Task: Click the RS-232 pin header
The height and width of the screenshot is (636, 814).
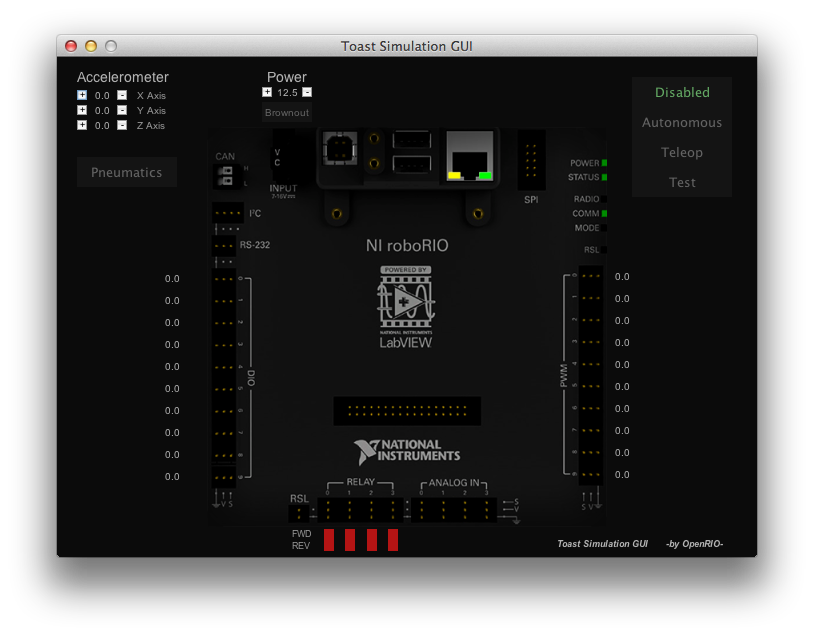Action: coord(224,246)
